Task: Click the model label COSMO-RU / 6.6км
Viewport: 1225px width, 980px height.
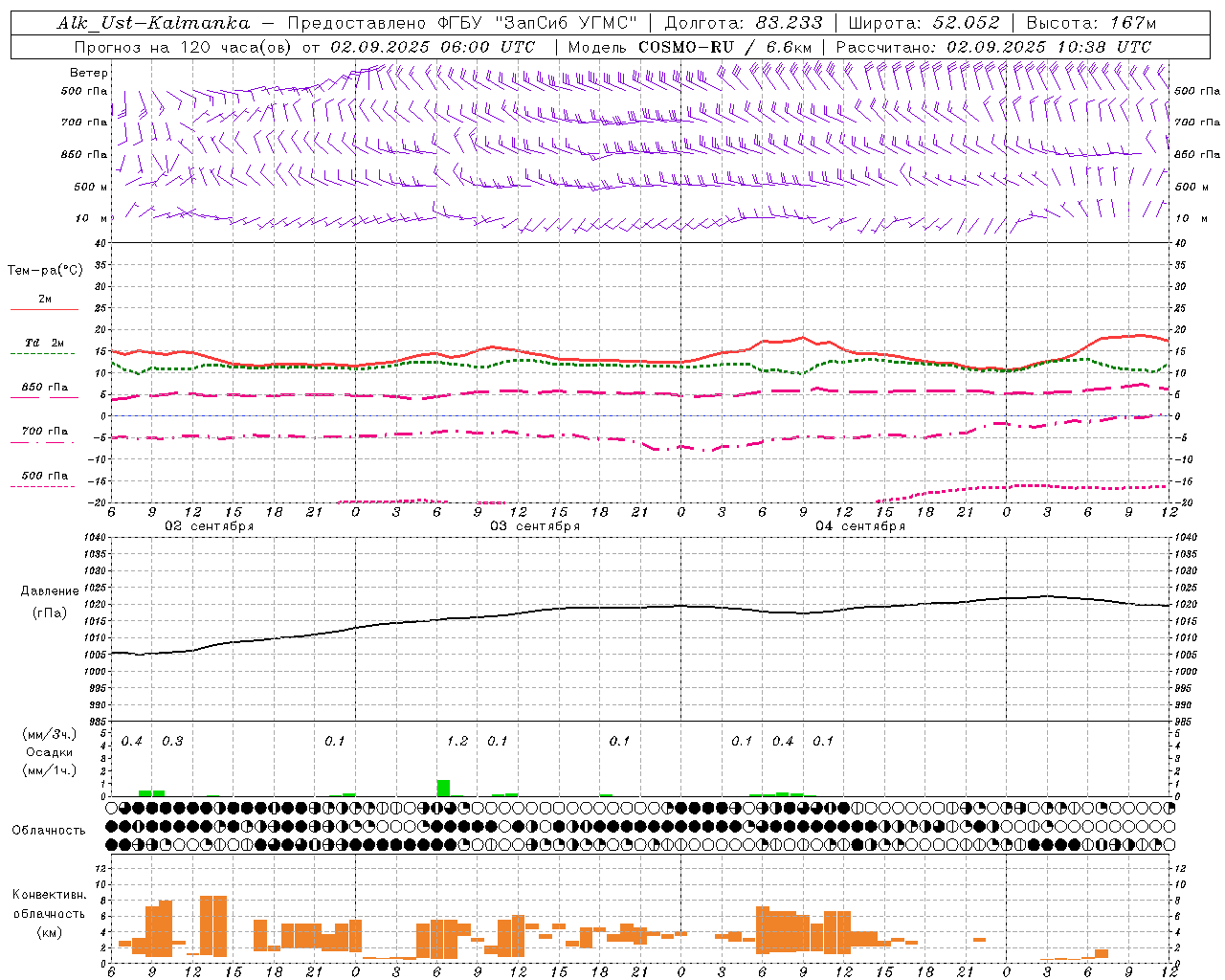Action: pos(724,47)
